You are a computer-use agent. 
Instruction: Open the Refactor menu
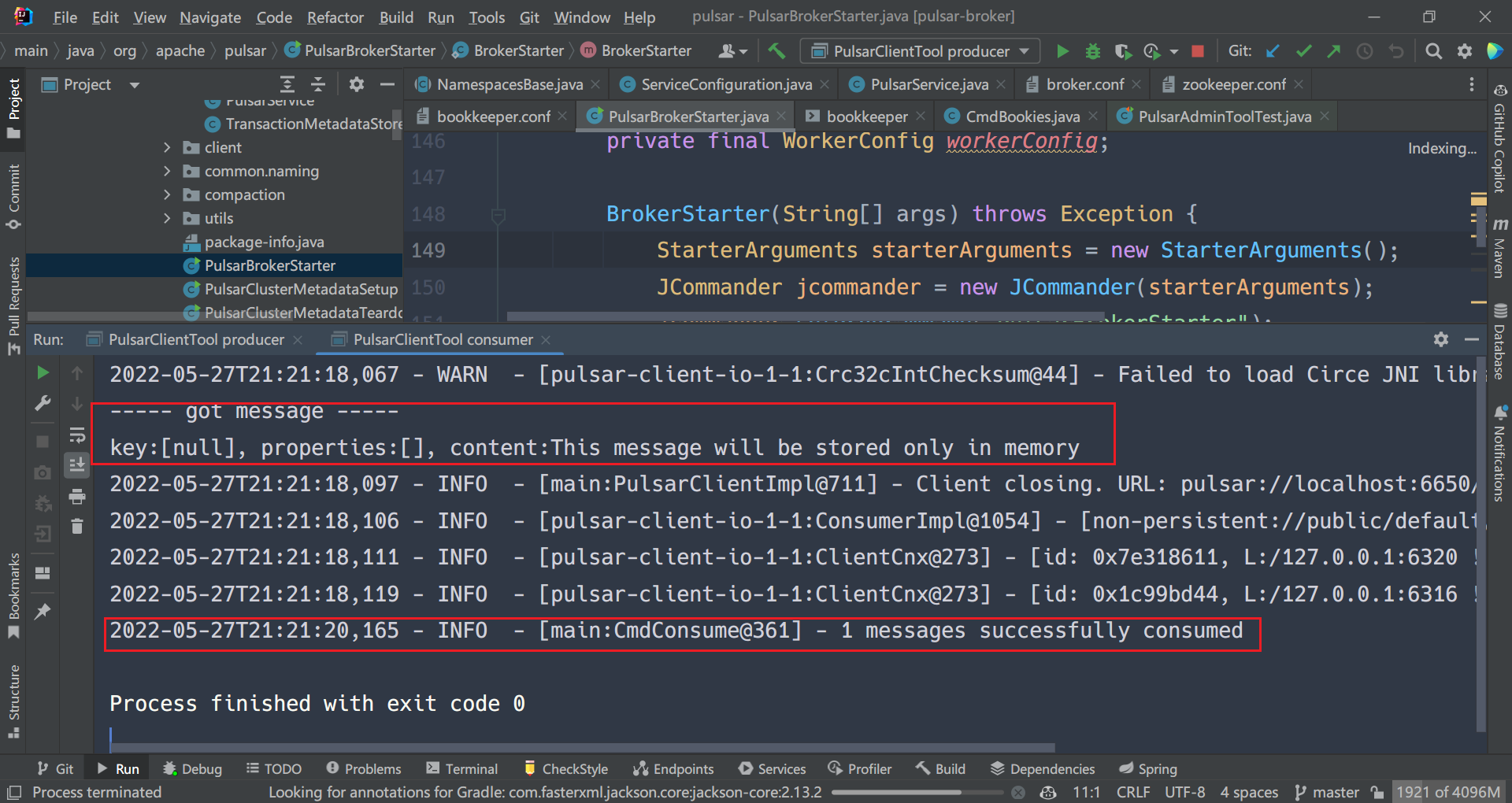point(335,17)
